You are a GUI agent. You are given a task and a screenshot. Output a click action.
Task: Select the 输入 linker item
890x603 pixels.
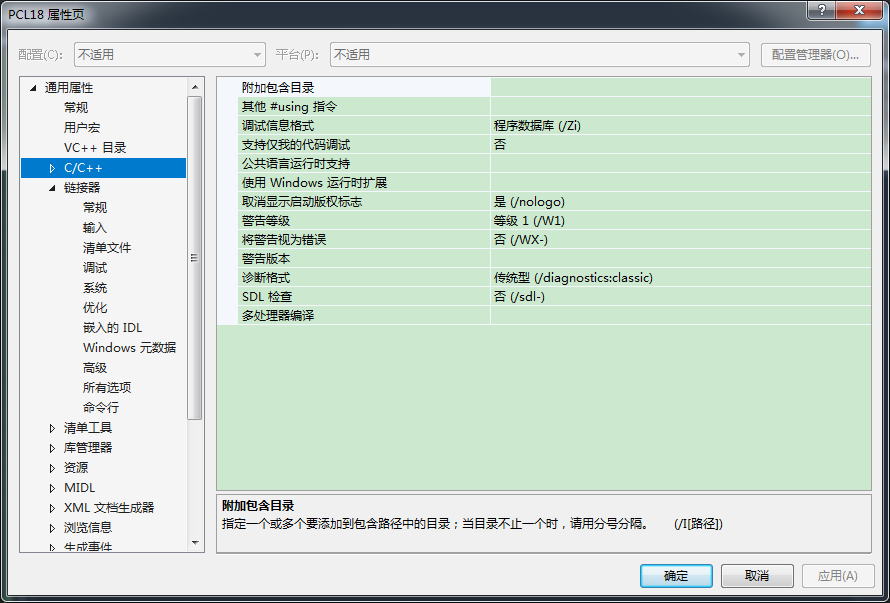(95, 228)
